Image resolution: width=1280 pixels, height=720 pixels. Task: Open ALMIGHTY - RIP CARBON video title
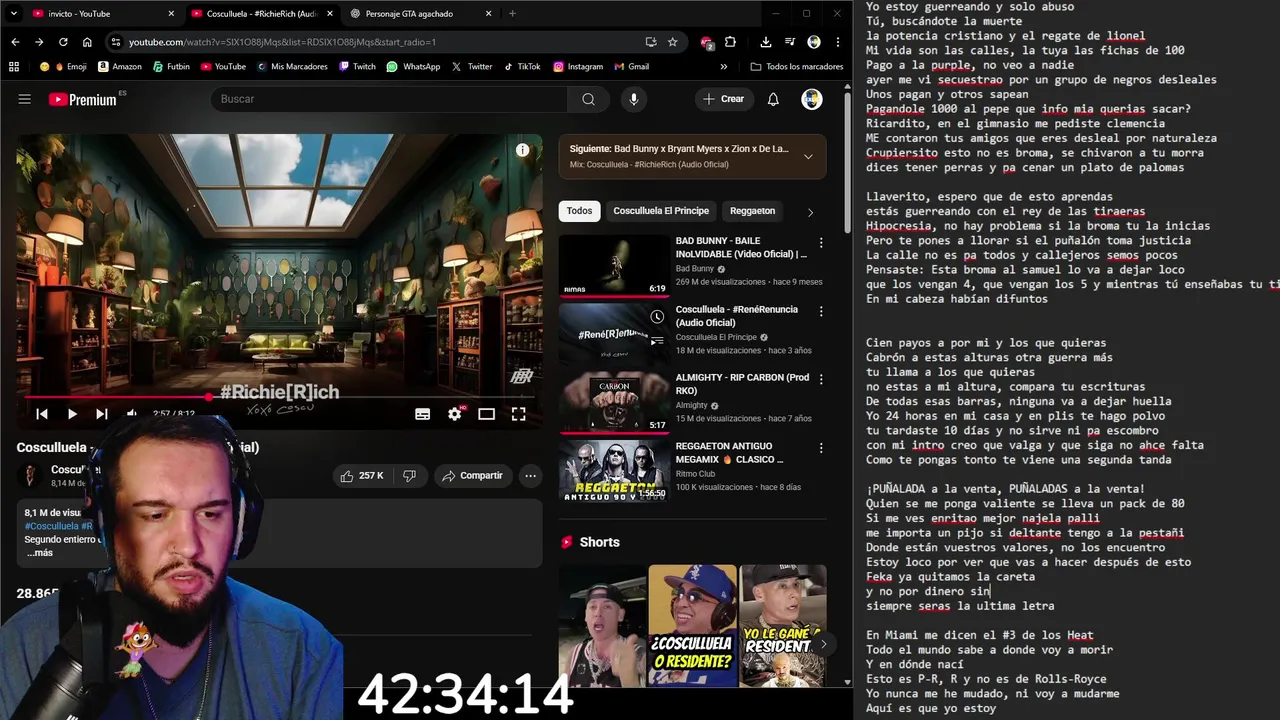pyautogui.click(x=742, y=384)
